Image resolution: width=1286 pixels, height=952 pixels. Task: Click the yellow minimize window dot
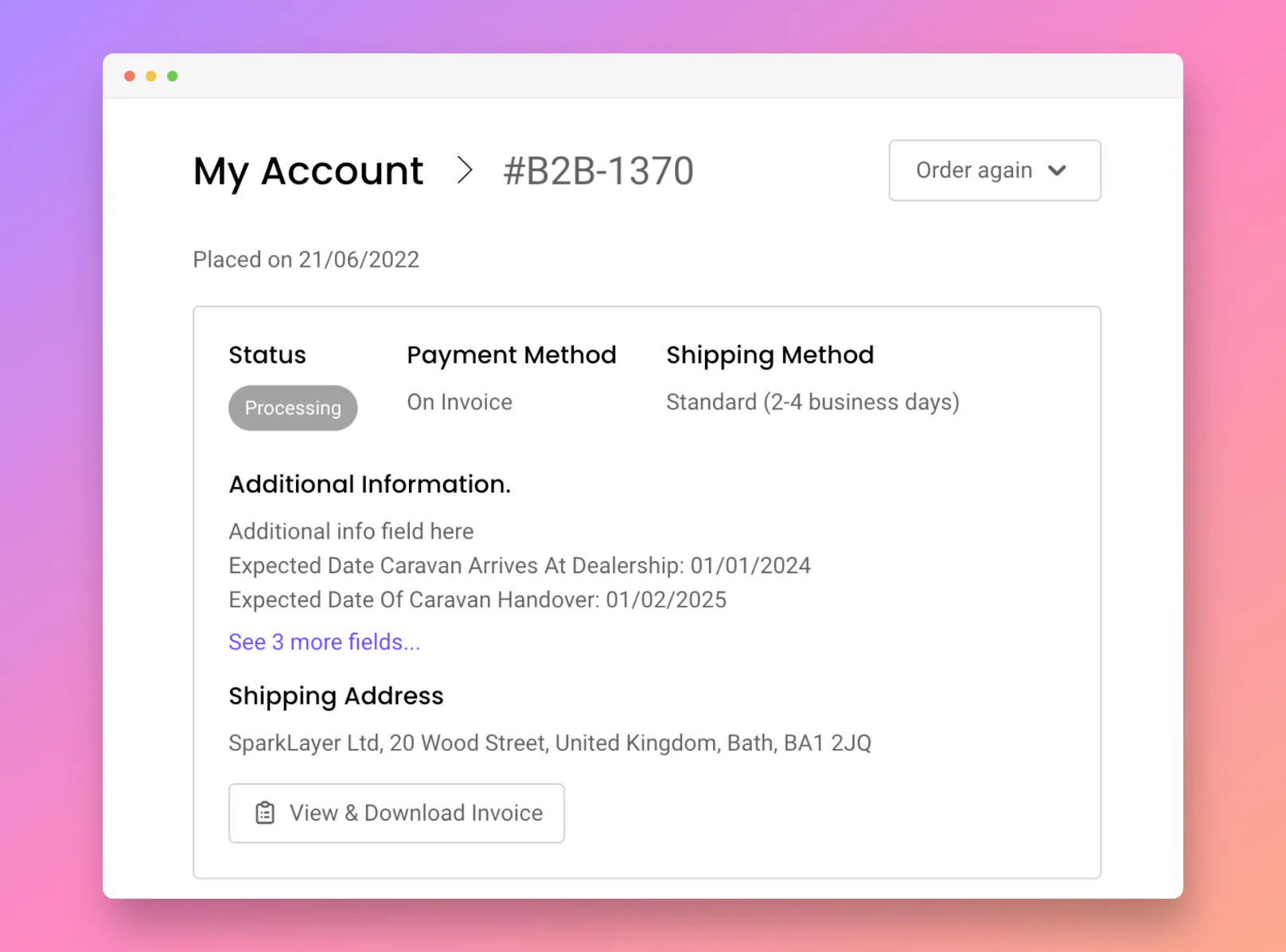click(151, 76)
